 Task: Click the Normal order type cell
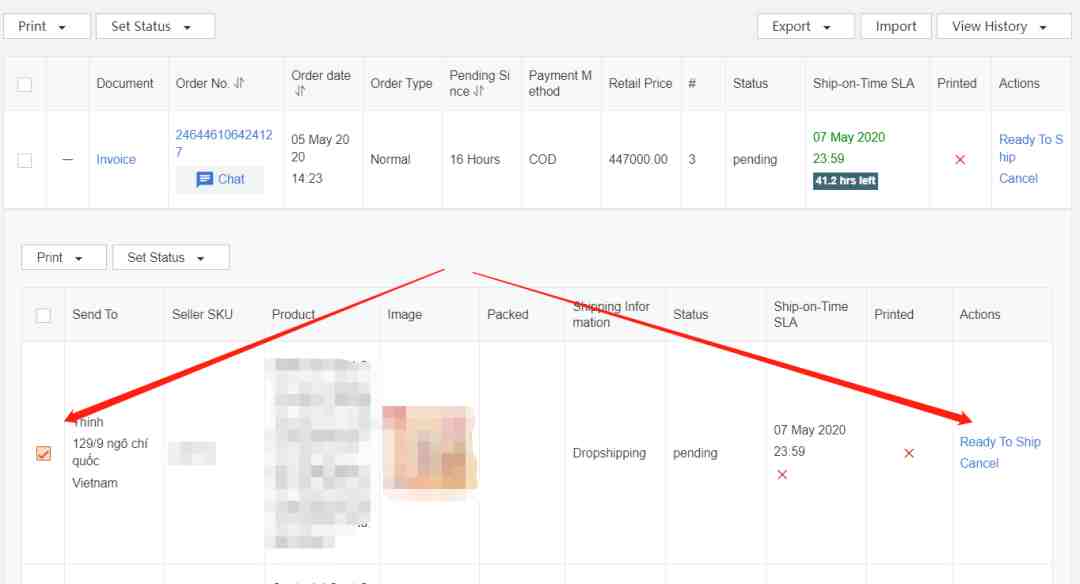(390, 159)
